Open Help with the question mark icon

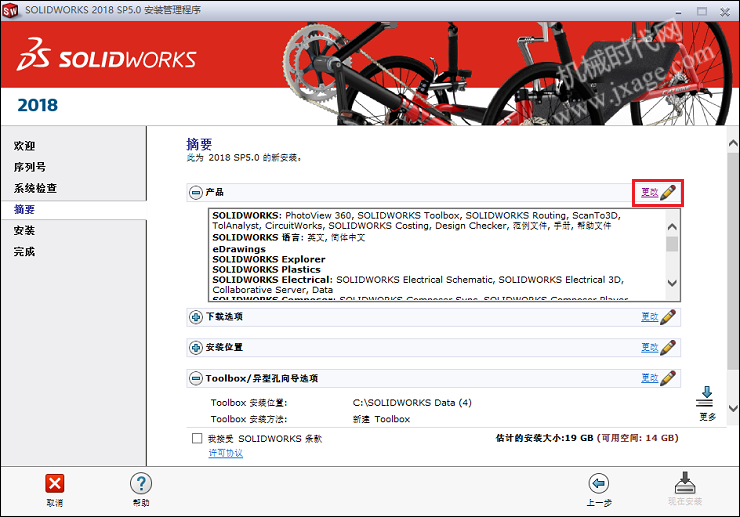[x=141, y=483]
